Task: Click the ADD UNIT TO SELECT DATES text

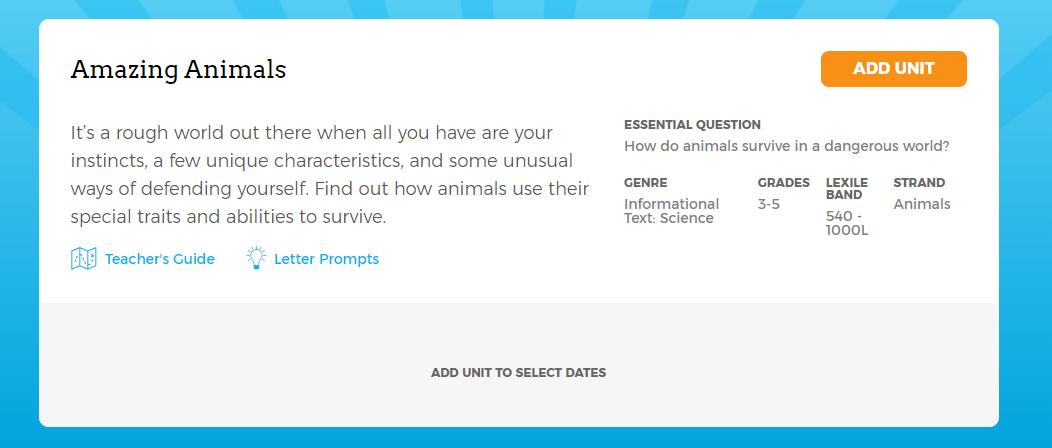Action: [519, 373]
